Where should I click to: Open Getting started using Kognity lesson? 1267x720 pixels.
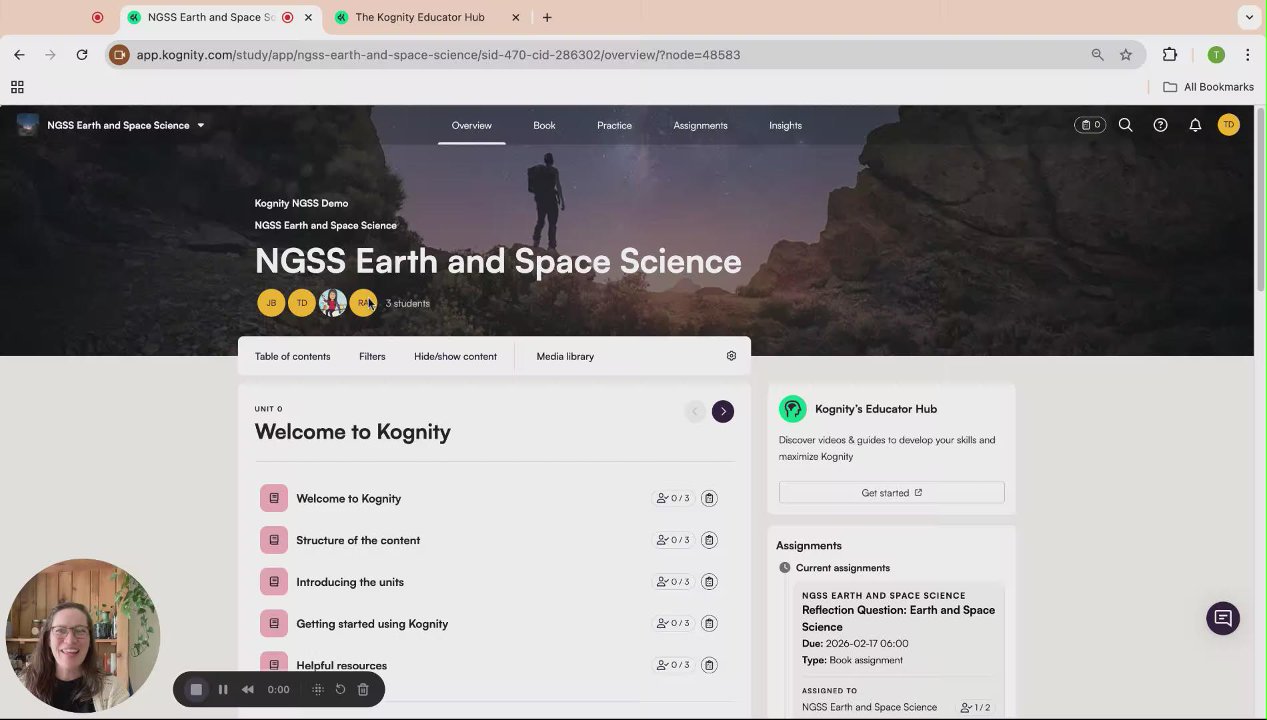372,623
